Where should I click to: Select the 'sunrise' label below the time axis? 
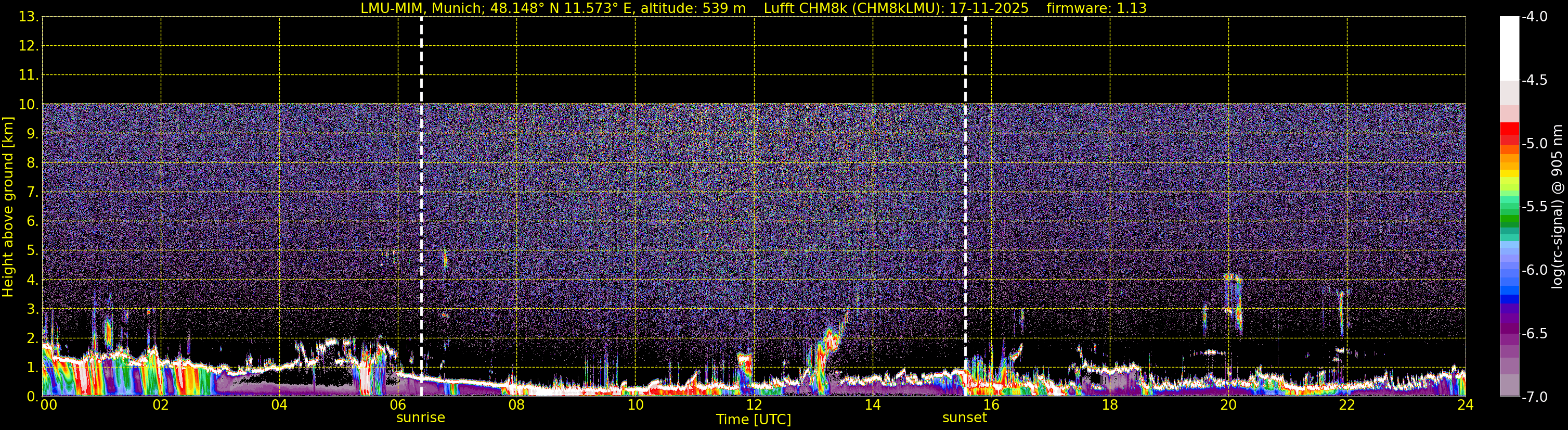click(421, 418)
